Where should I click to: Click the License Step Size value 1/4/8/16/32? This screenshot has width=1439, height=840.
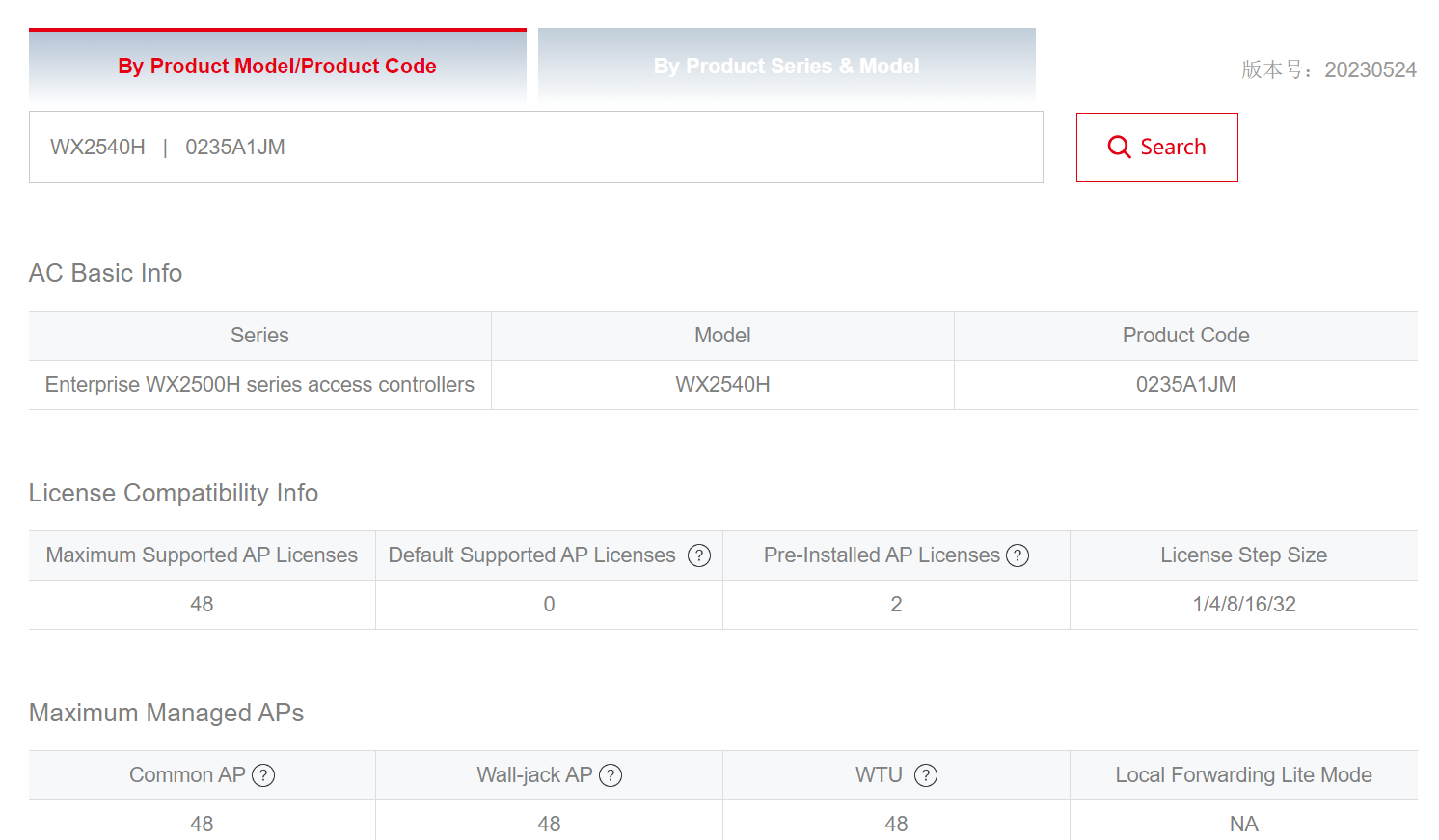[1244, 605]
